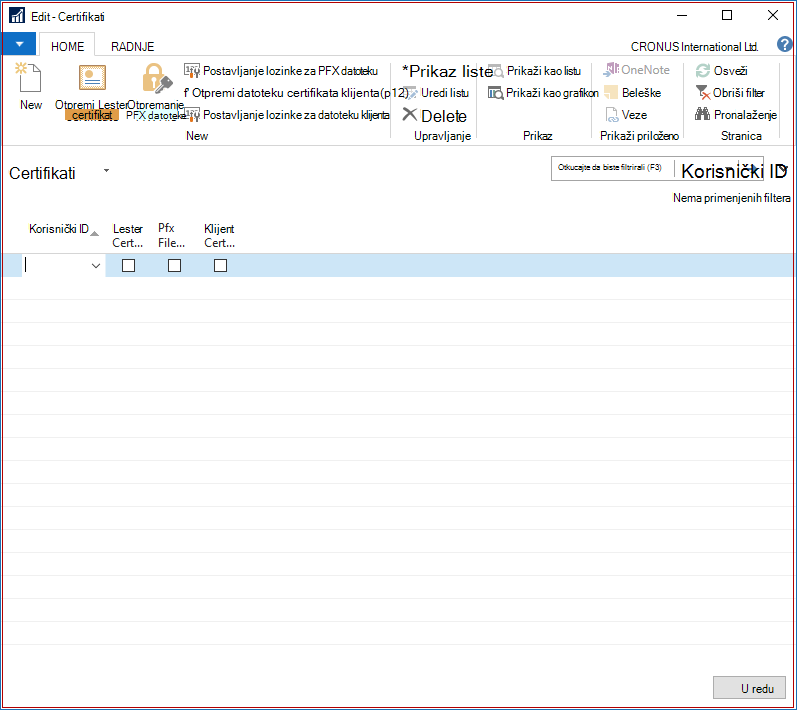The height and width of the screenshot is (710, 797).
Task: Expand the Certifikati title dropdown arrow
Action: tap(106, 171)
